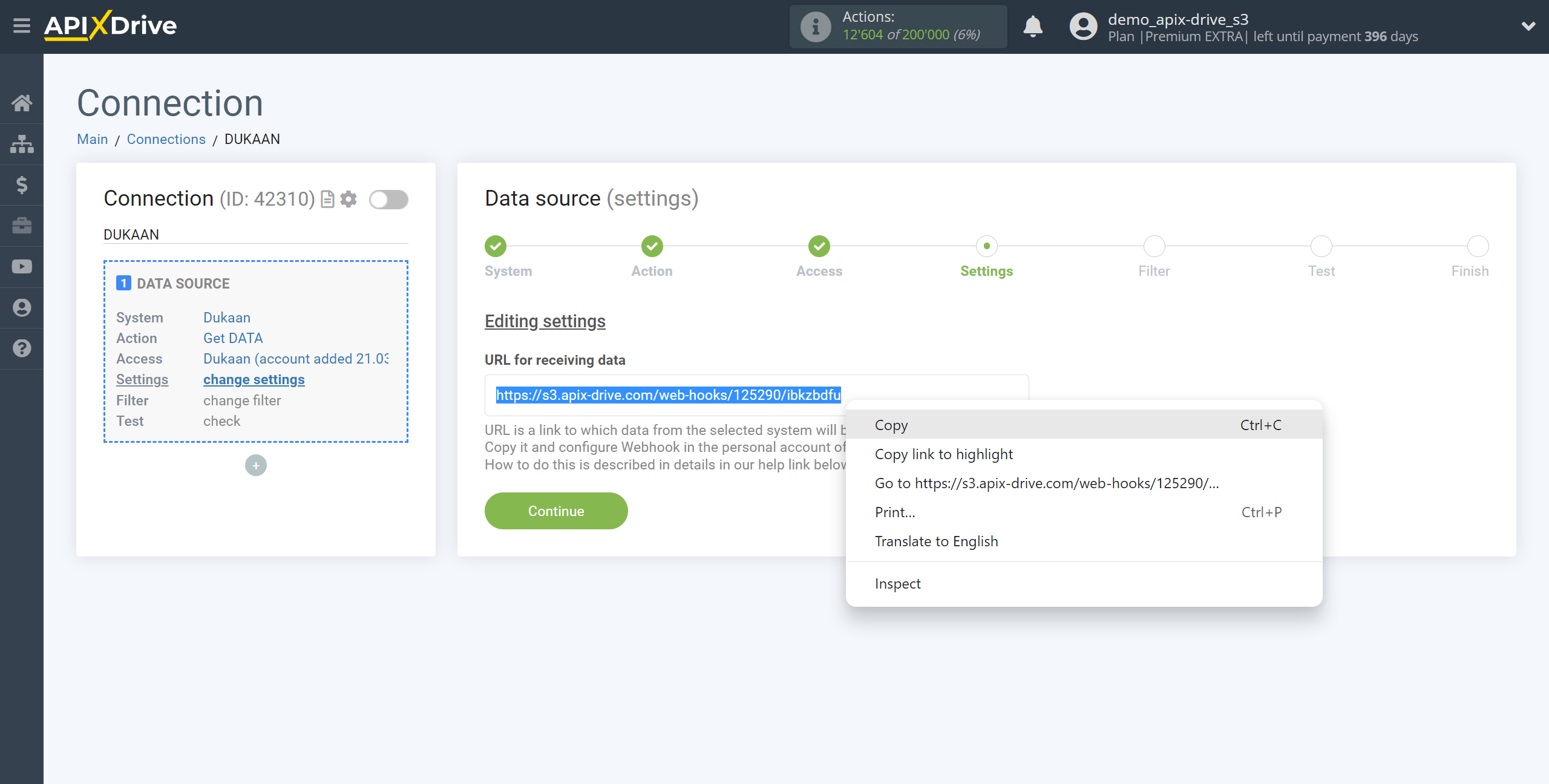Click the user avatar icon
Viewport: 1549px width, 784px height.
coord(1083,27)
